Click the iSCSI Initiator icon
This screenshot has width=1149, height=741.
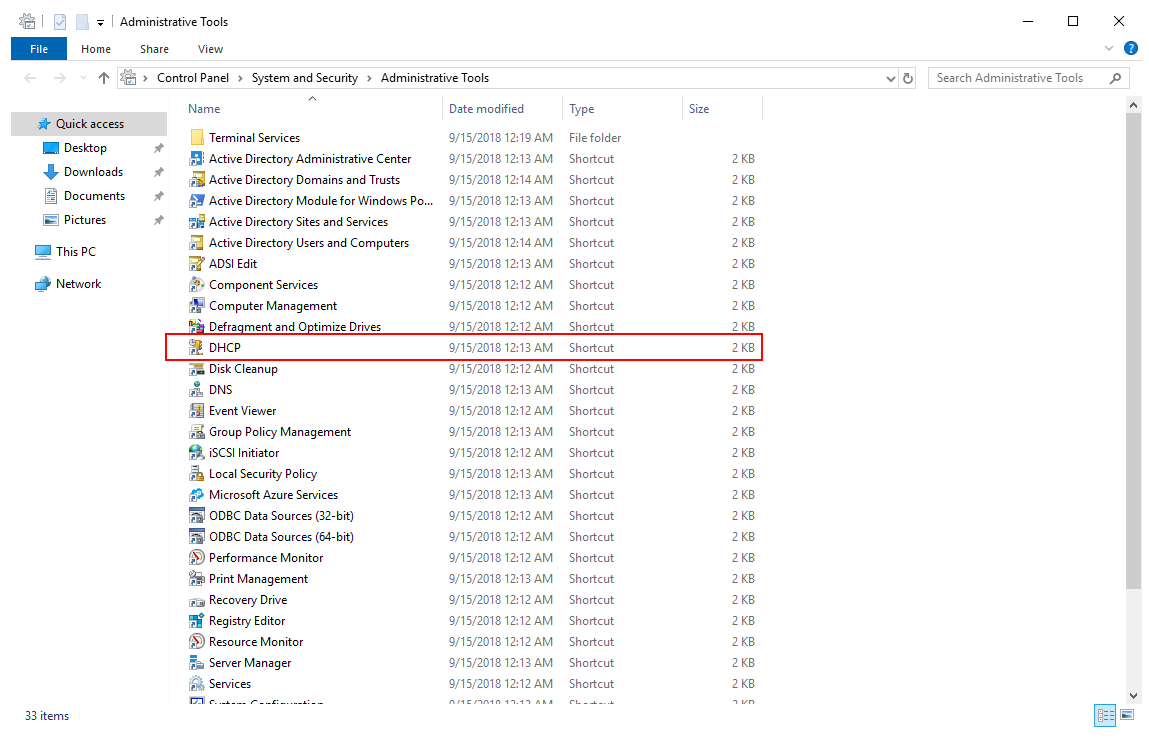tap(196, 452)
